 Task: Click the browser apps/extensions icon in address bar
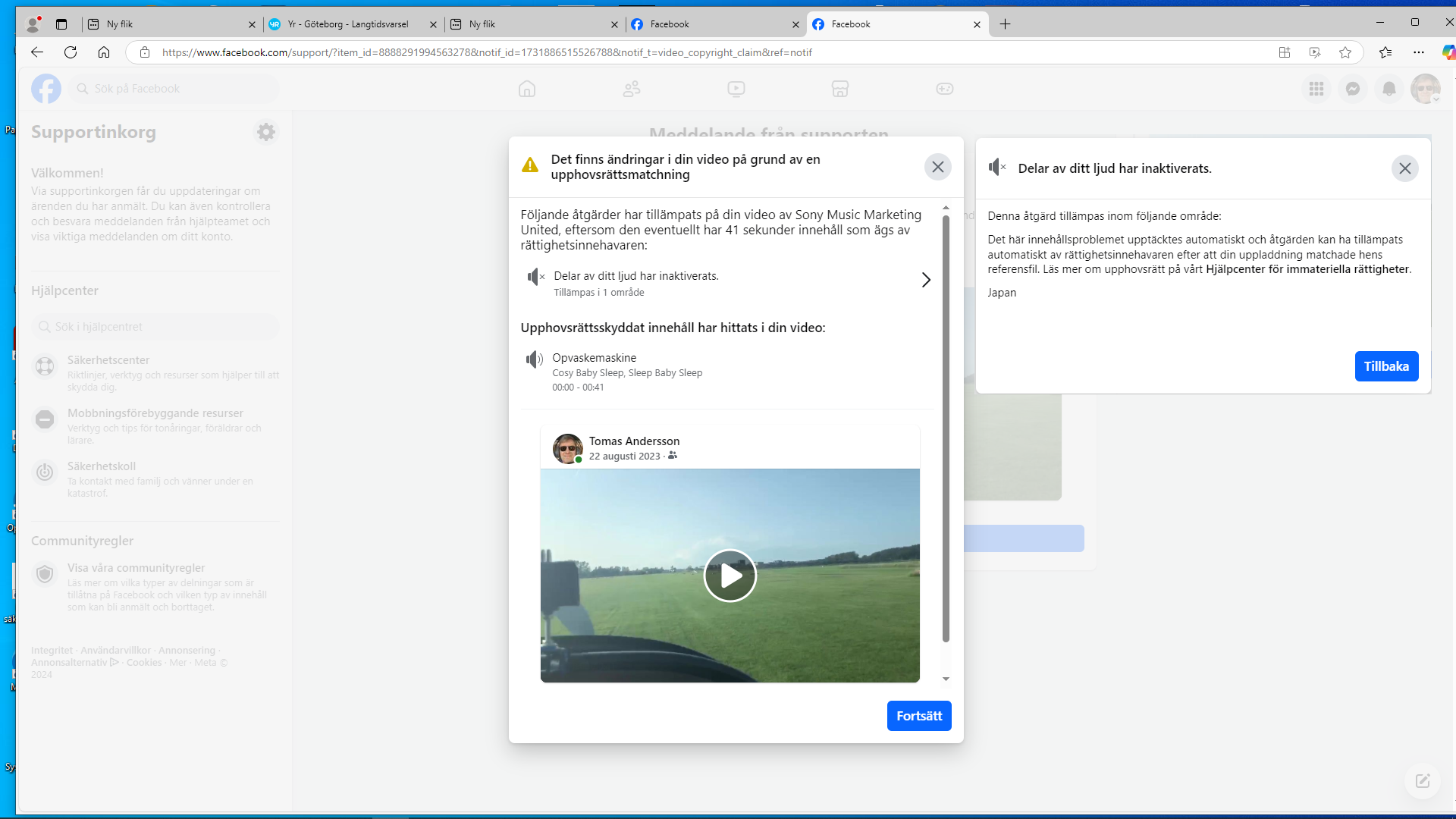pyautogui.click(x=1285, y=52)
